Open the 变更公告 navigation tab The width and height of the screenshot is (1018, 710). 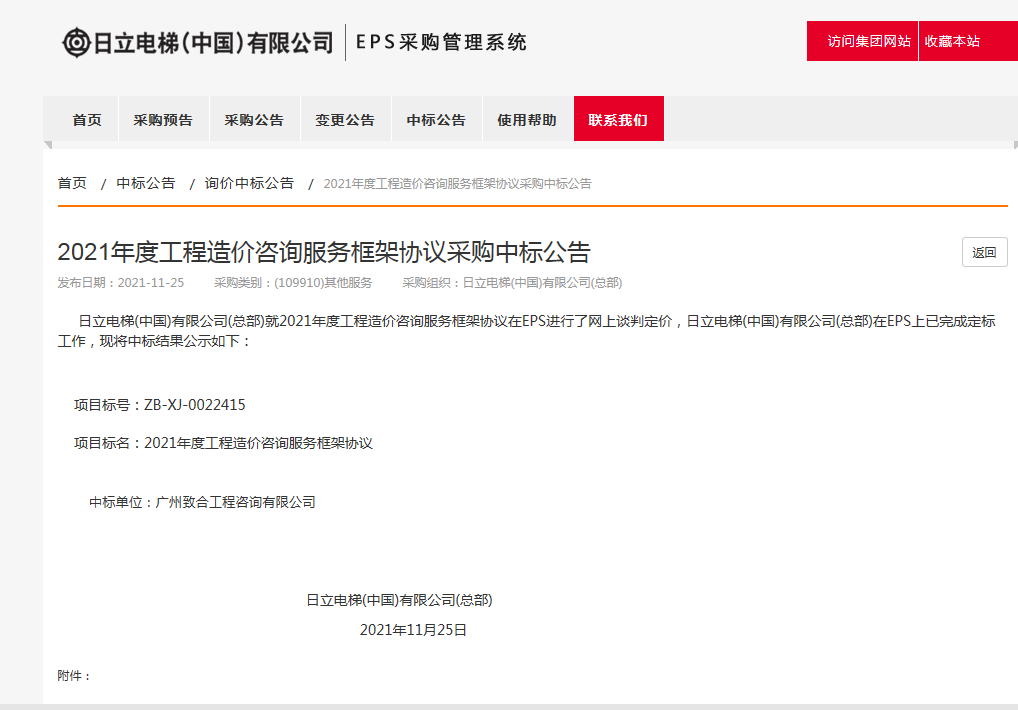(345, 120)
